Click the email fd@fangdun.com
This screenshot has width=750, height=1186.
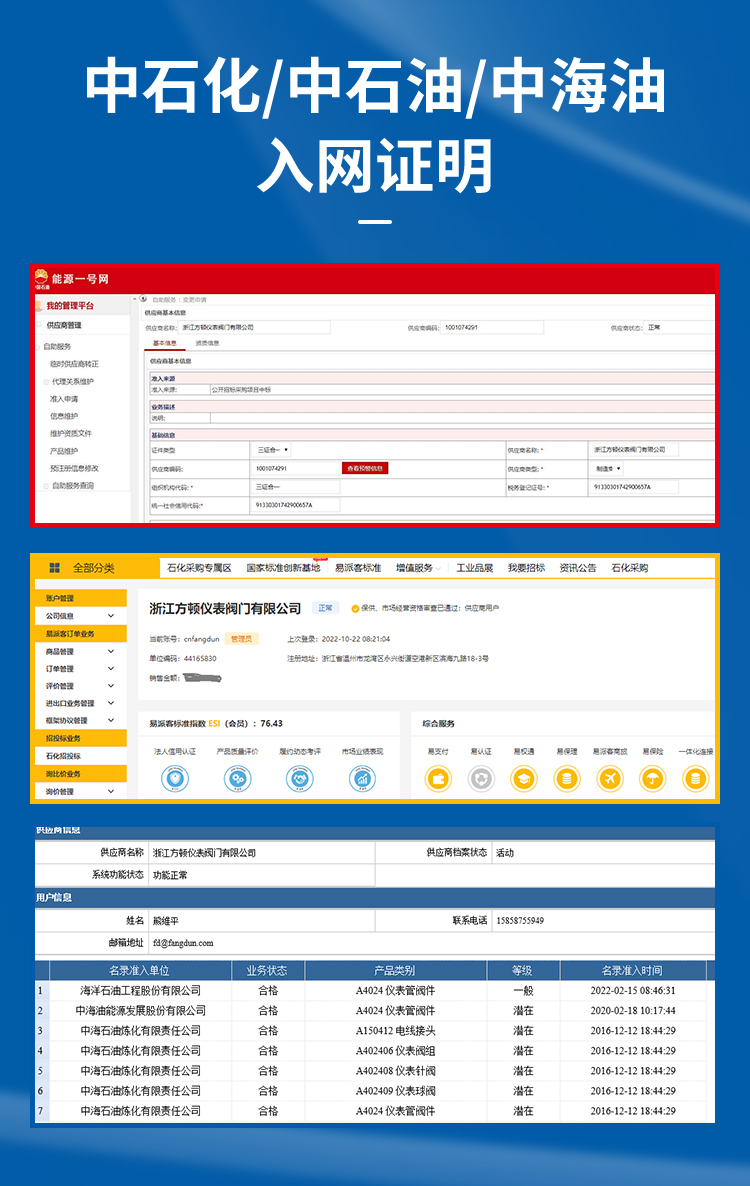click(183, 943)
